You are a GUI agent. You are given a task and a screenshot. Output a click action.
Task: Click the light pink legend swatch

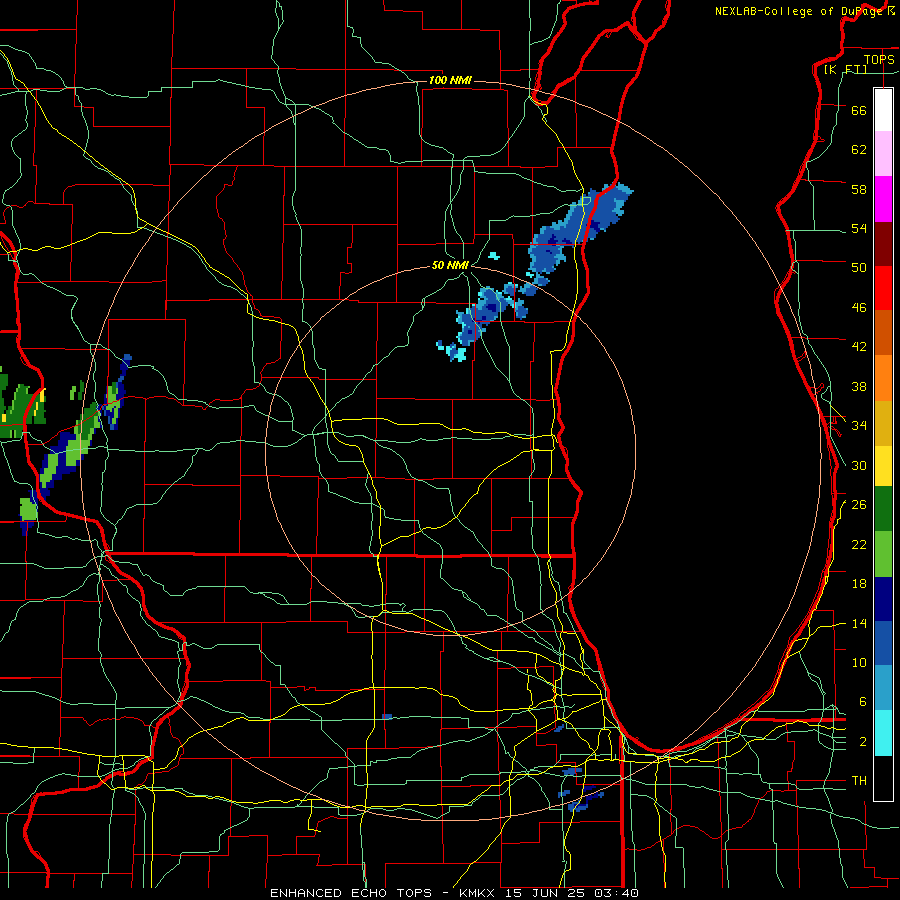(883, 154)
